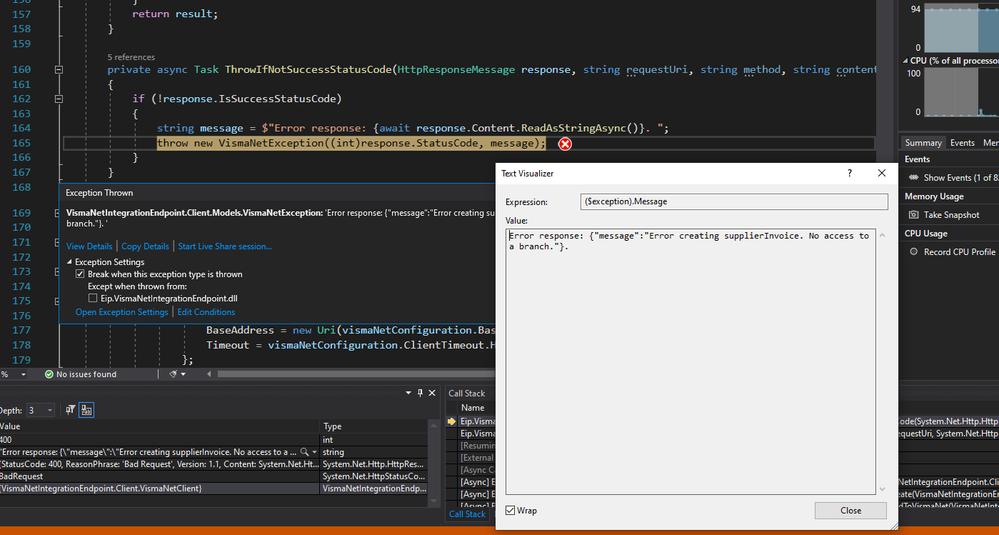
Task: Open the search Depth dropdown
Action: (41, 411)
